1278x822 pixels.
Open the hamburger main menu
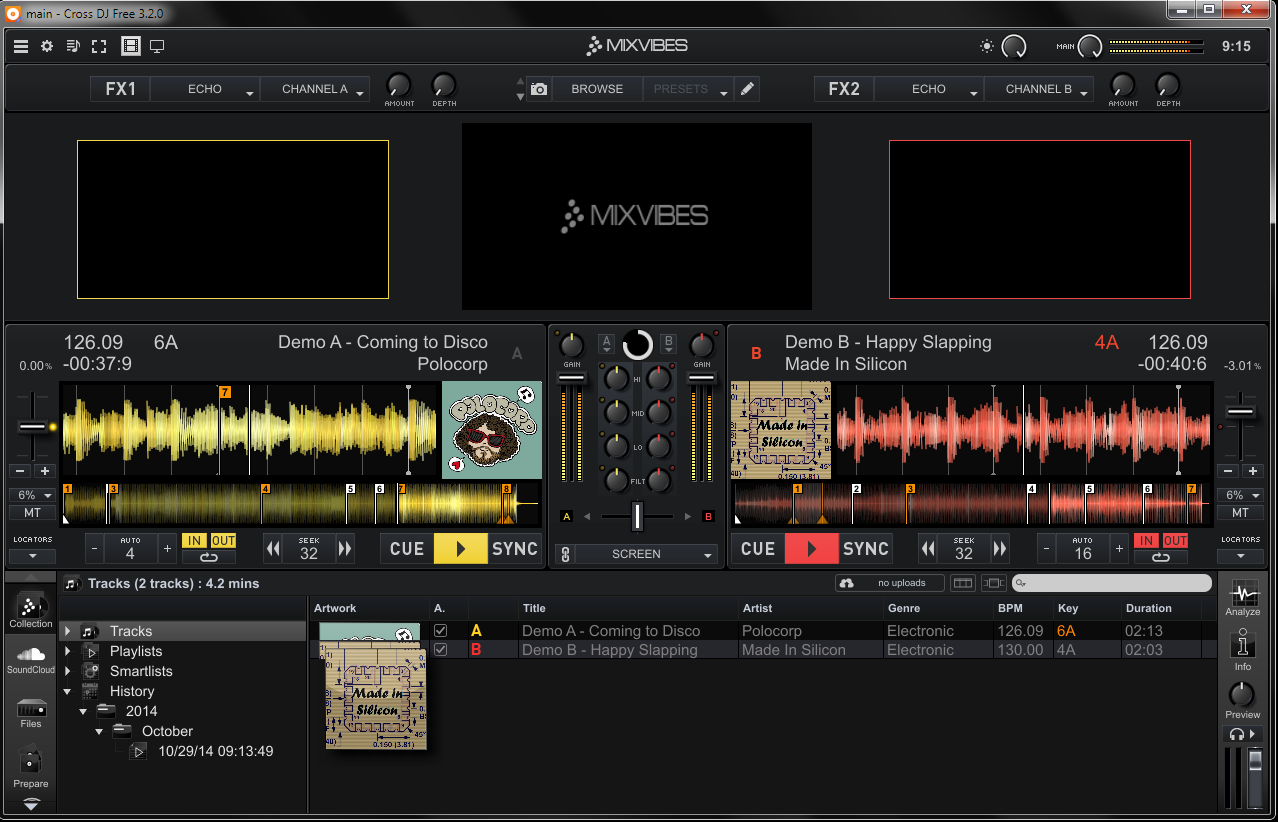coord(21,46)
